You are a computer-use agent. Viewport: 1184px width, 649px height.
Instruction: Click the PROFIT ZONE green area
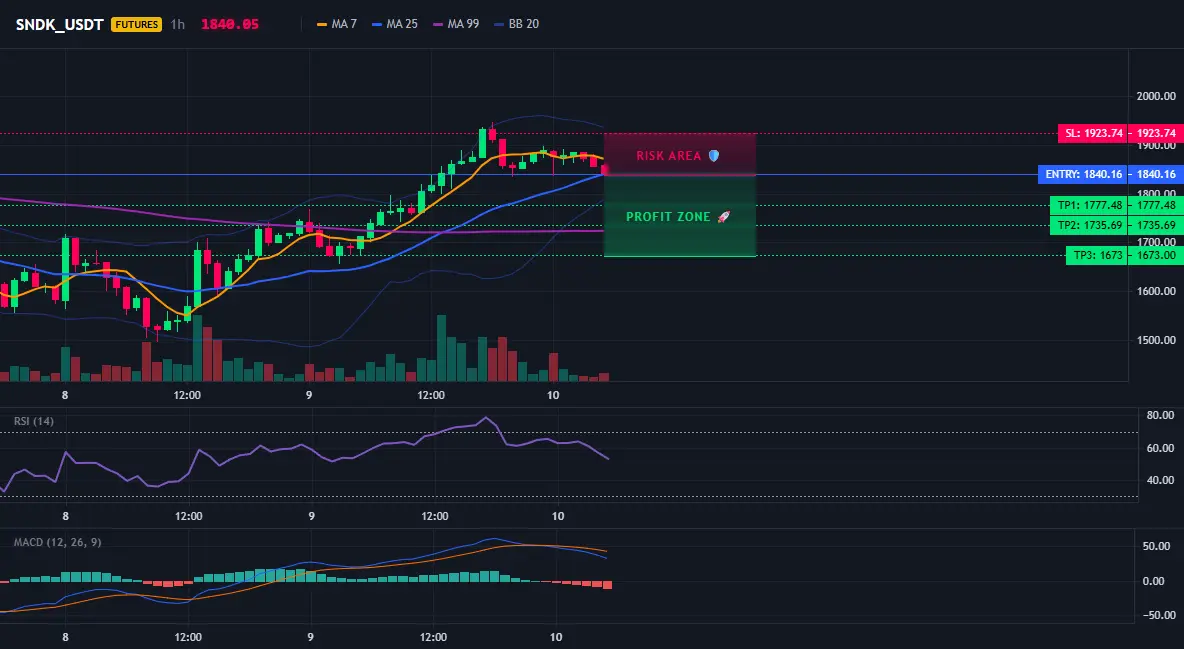(x=680, y=217)
